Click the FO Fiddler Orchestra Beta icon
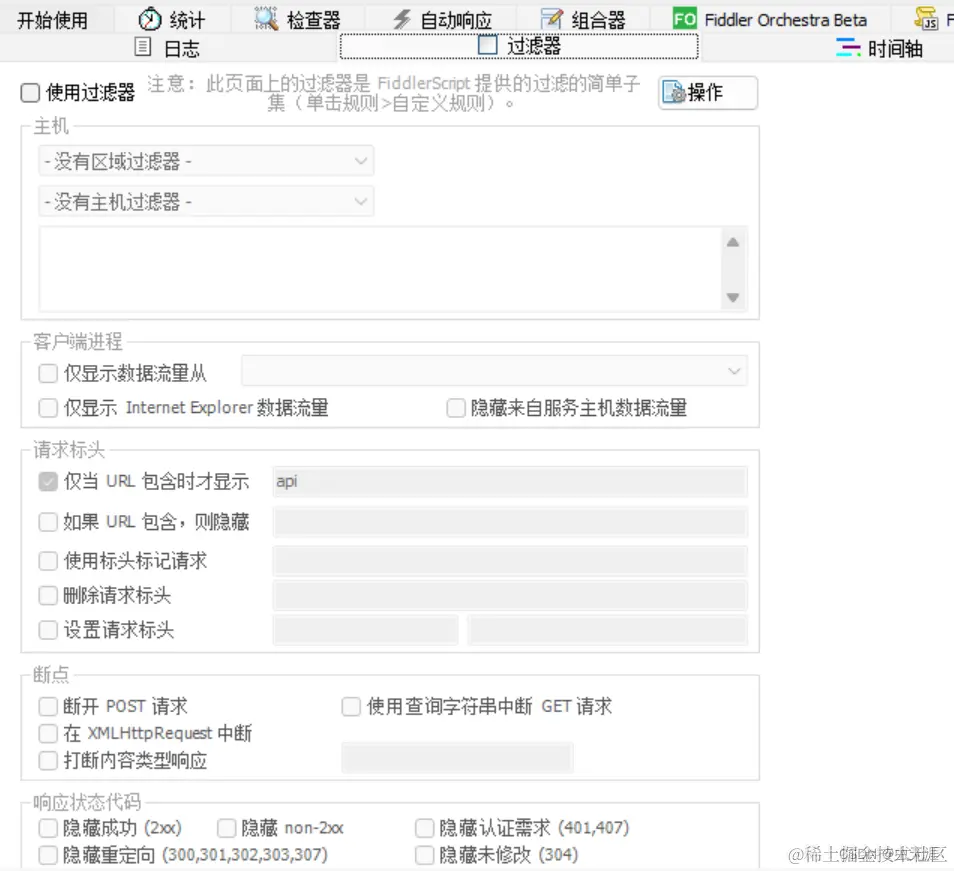Image resolution: width=954 pixels, height=871 pixels. click(684, 17)
